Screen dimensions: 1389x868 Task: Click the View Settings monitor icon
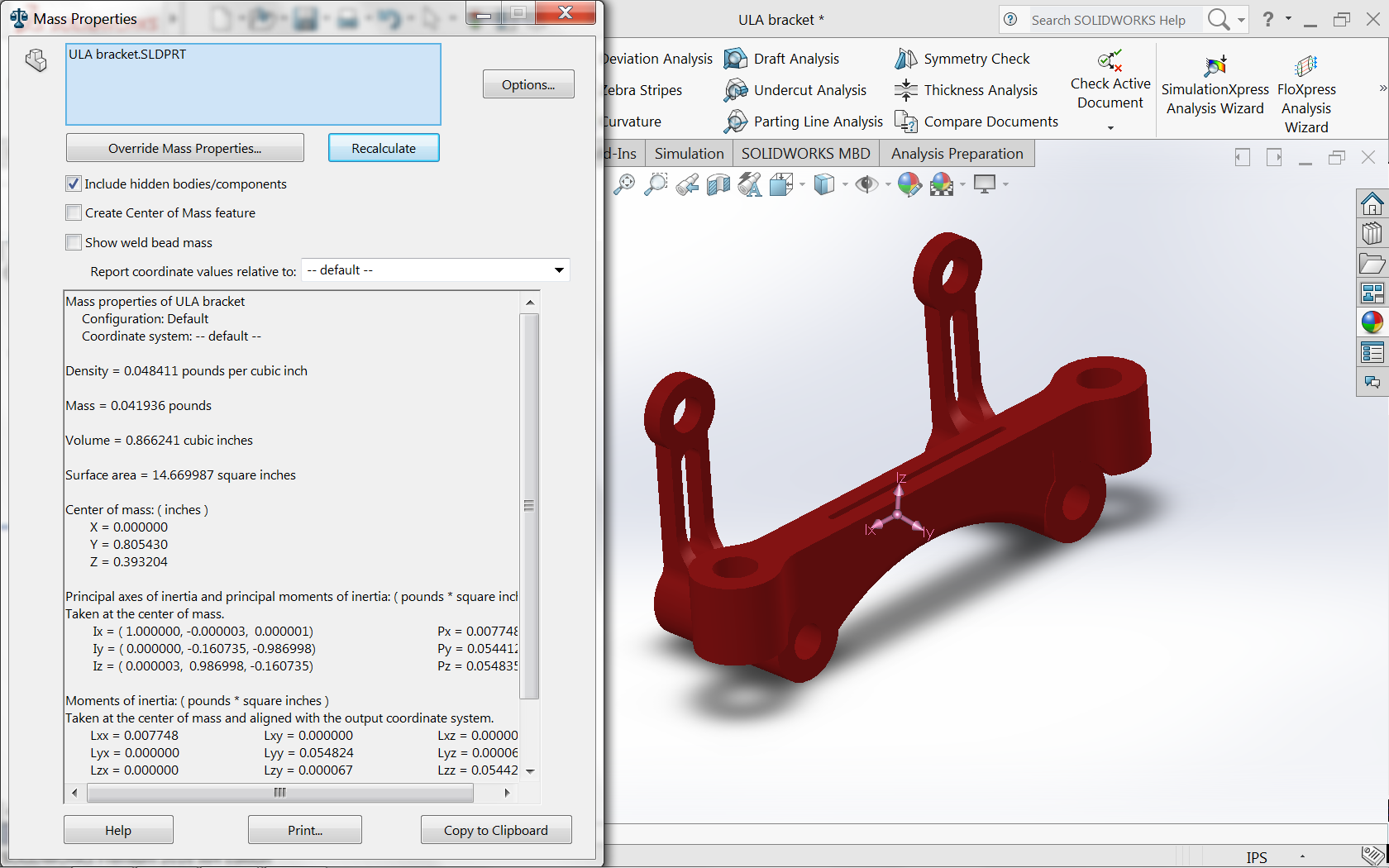point(984,184)
